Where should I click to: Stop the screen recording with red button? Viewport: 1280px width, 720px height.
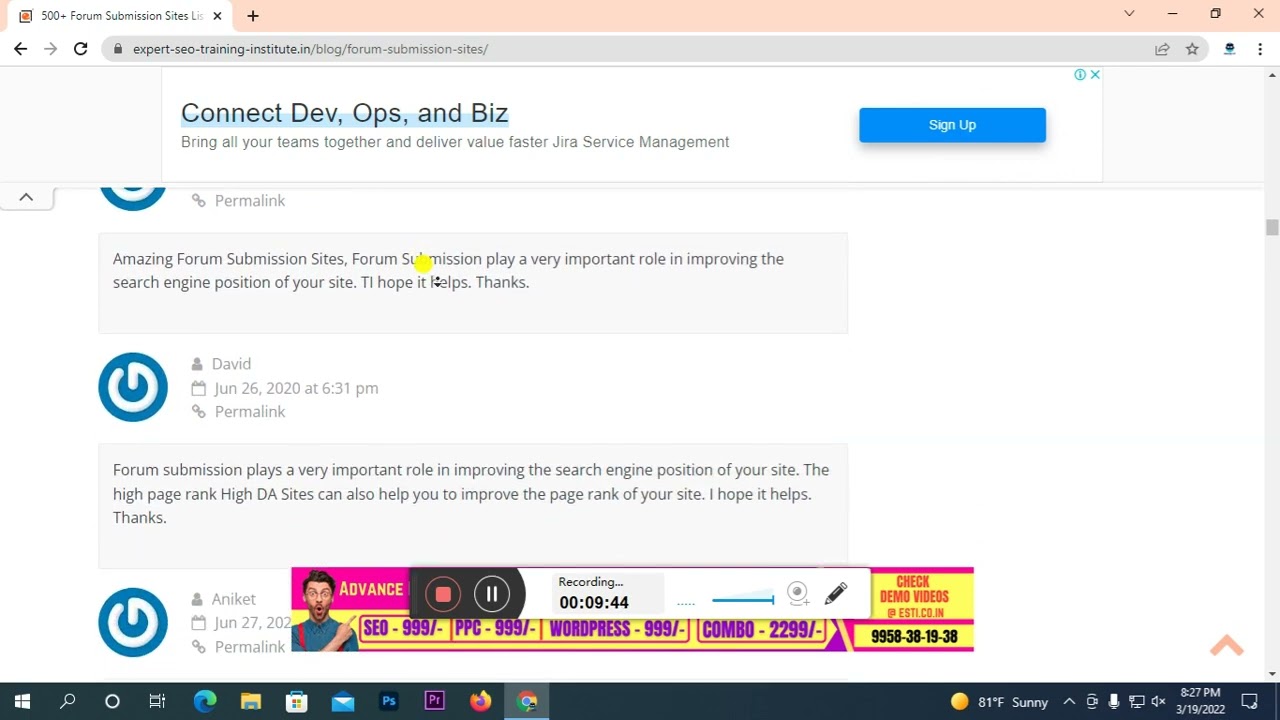point(443,594)
